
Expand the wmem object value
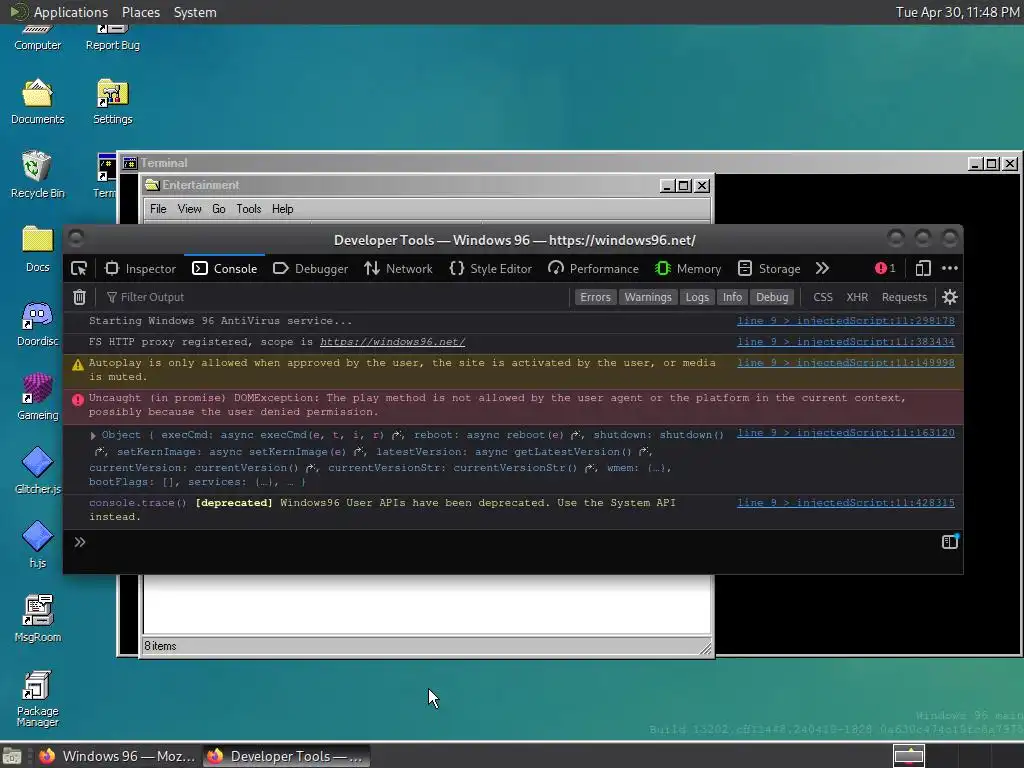pyautogui.click(x=656, y=468)
